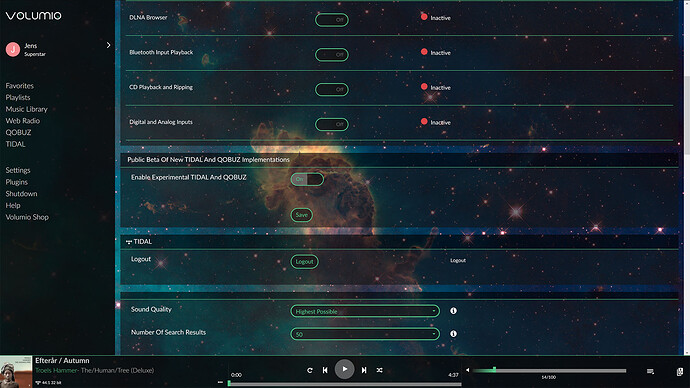The width and height of the screenshot is (690, 388).
Task: Open Settings in sidebar
Action: click(18, 170)
